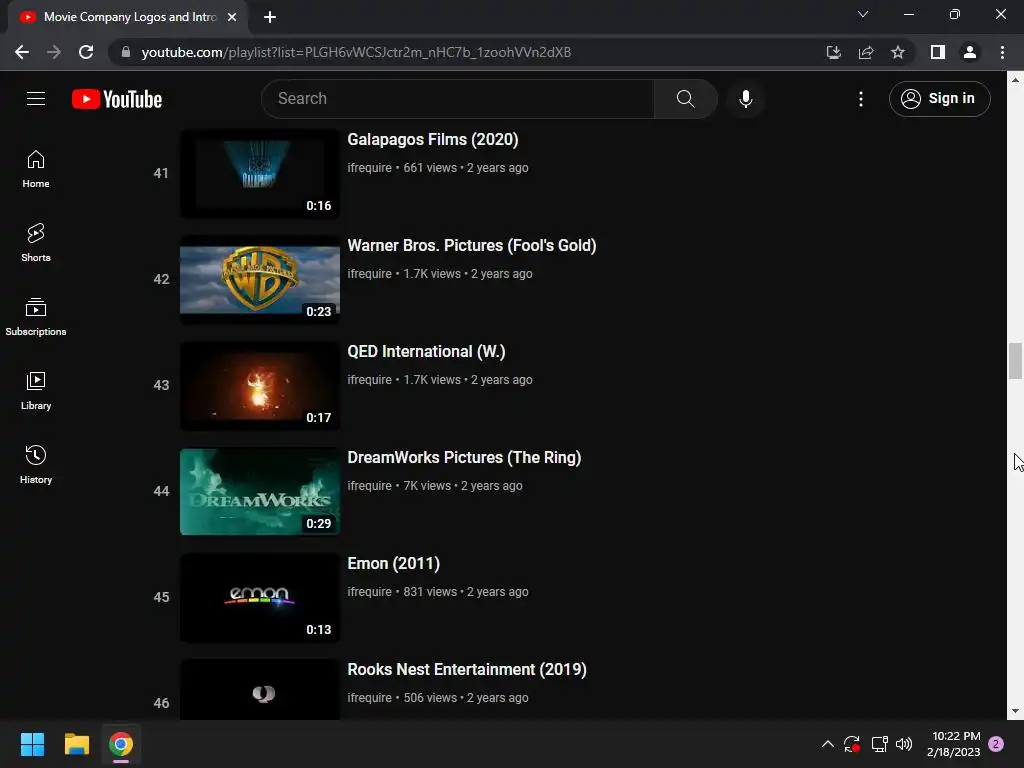This screenshot has height=768, width=1024.
Task: Open Subscriptions in the sidebar
Action: coord(36,317)
